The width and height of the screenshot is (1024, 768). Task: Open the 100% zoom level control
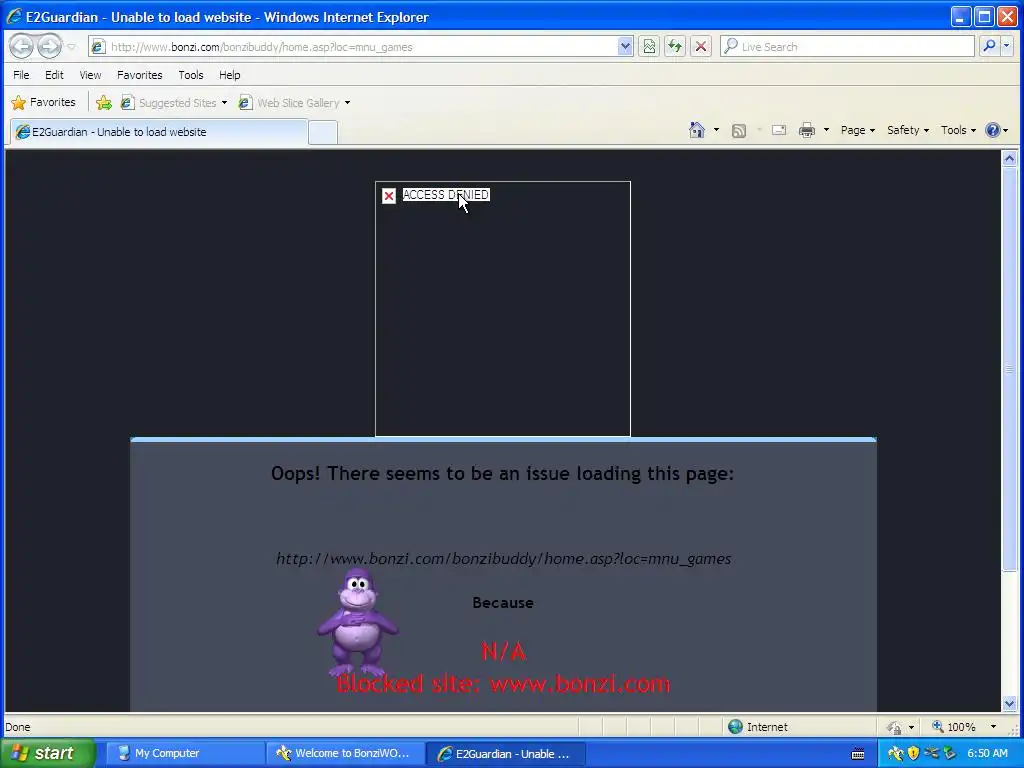[x=964, y=727]
